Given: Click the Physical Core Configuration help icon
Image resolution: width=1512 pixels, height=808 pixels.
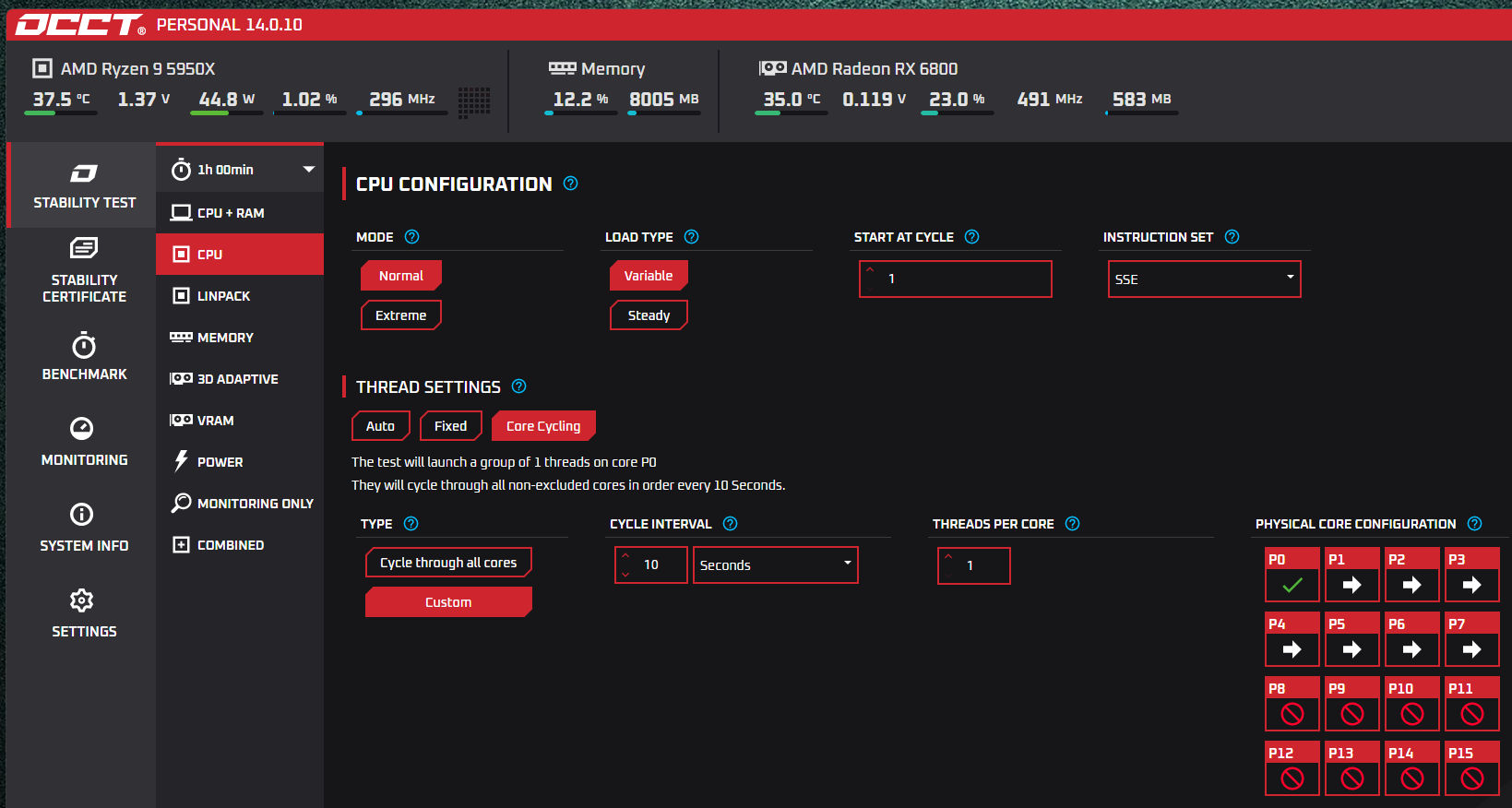Looking at the screenshot, I should click(x=1475, y=524).
